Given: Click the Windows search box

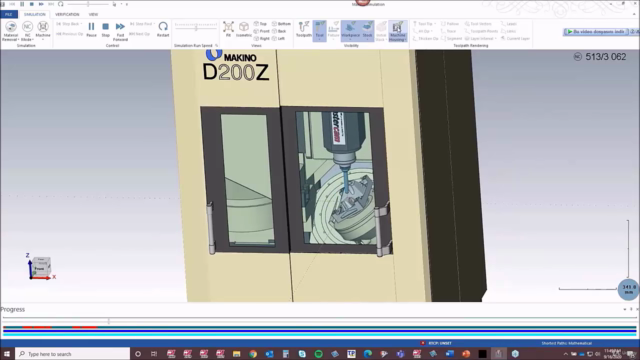Looking at the screenshot, I should (x=73, y=354).
